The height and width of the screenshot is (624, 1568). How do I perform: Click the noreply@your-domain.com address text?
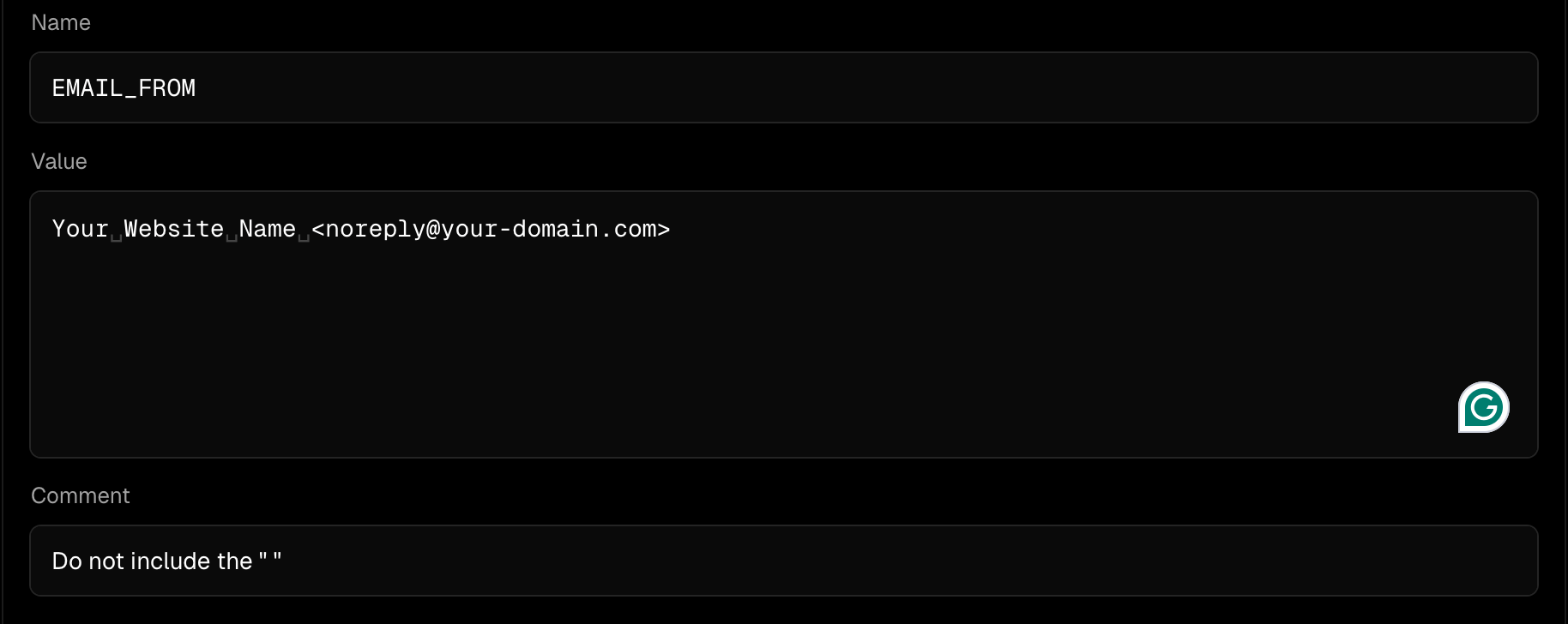[x=491, y=229]
